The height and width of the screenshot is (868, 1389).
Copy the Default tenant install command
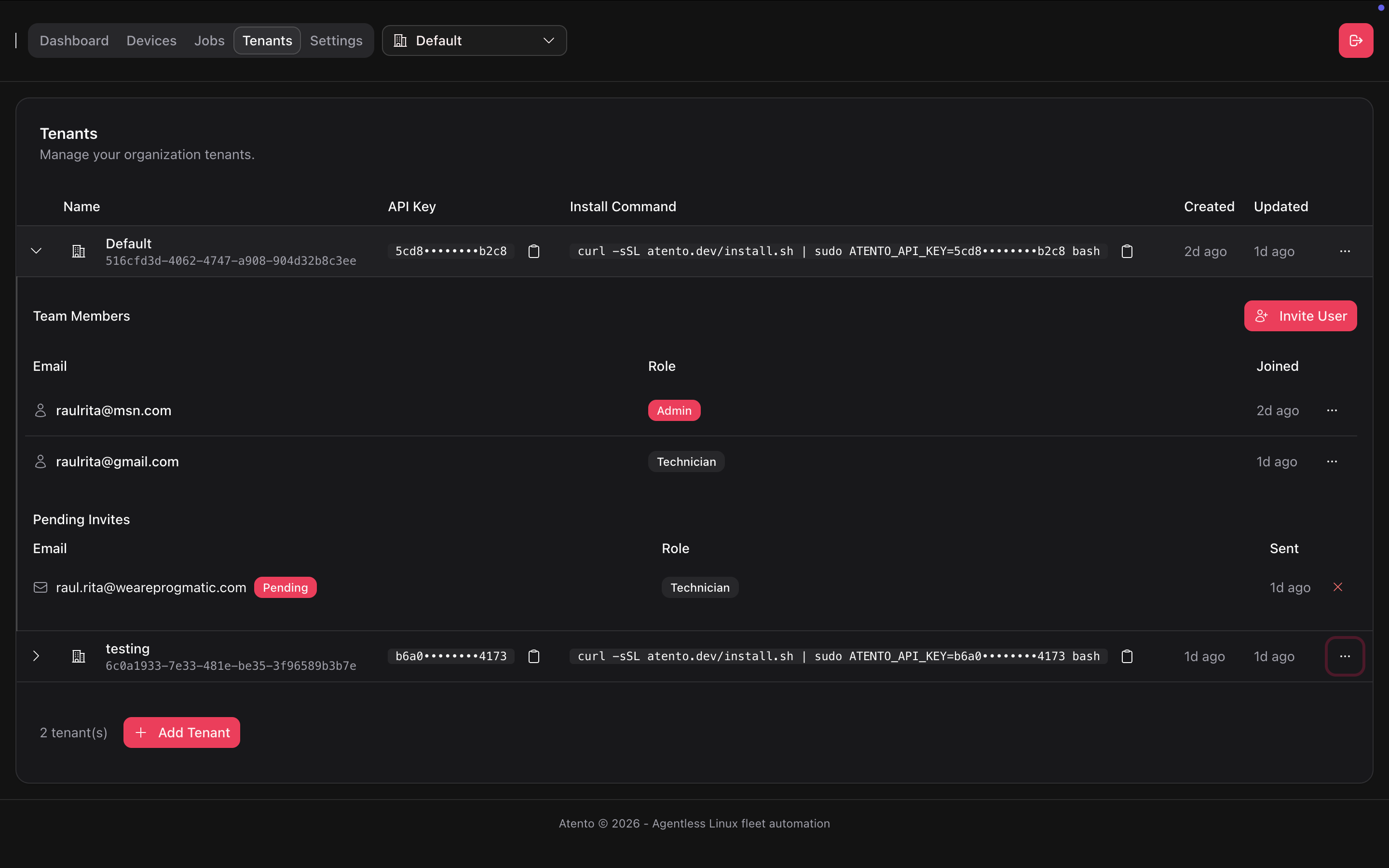(1126, 251)
